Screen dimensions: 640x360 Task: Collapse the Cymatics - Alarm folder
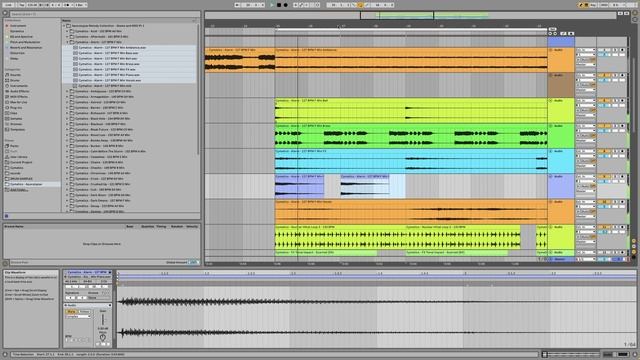[67, 42]
